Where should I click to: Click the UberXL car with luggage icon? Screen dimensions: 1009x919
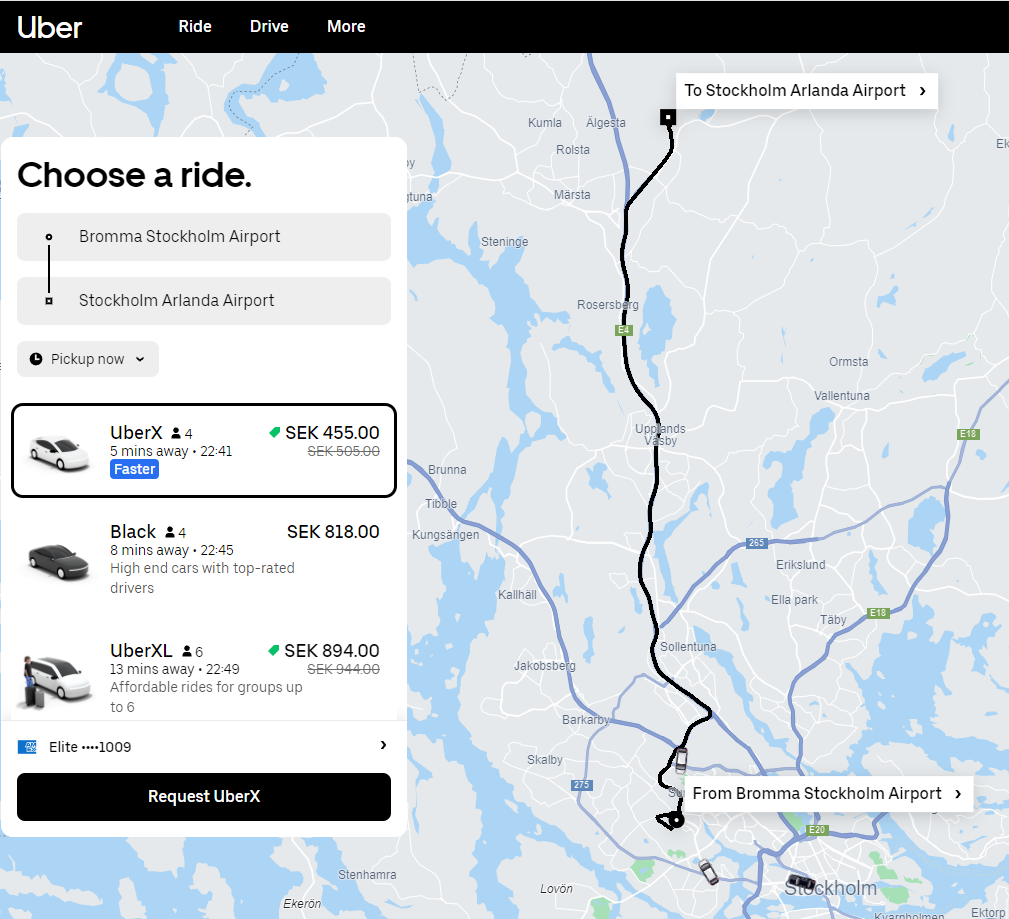click(x=52, y=679)
